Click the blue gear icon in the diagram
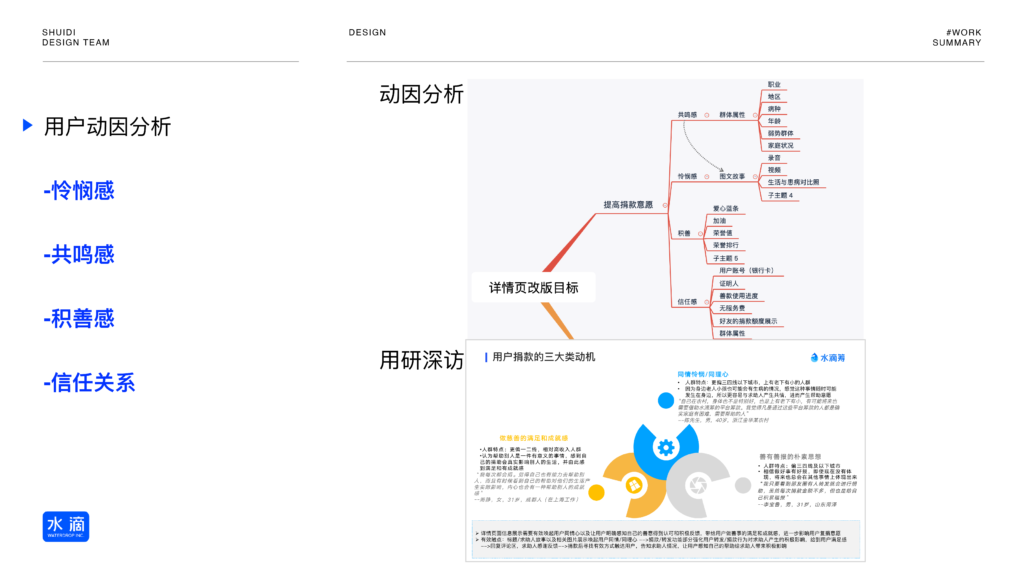Image resolution: width=1024 pixels, height=576 pixels. coord(665,447)
